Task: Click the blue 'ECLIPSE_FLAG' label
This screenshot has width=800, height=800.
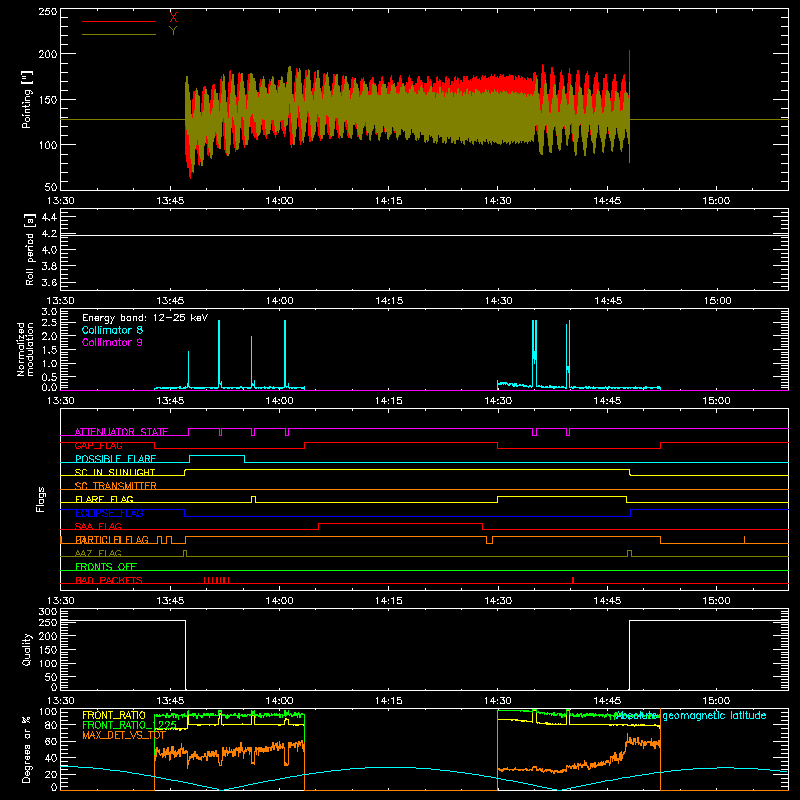Action: pos(109,513)
